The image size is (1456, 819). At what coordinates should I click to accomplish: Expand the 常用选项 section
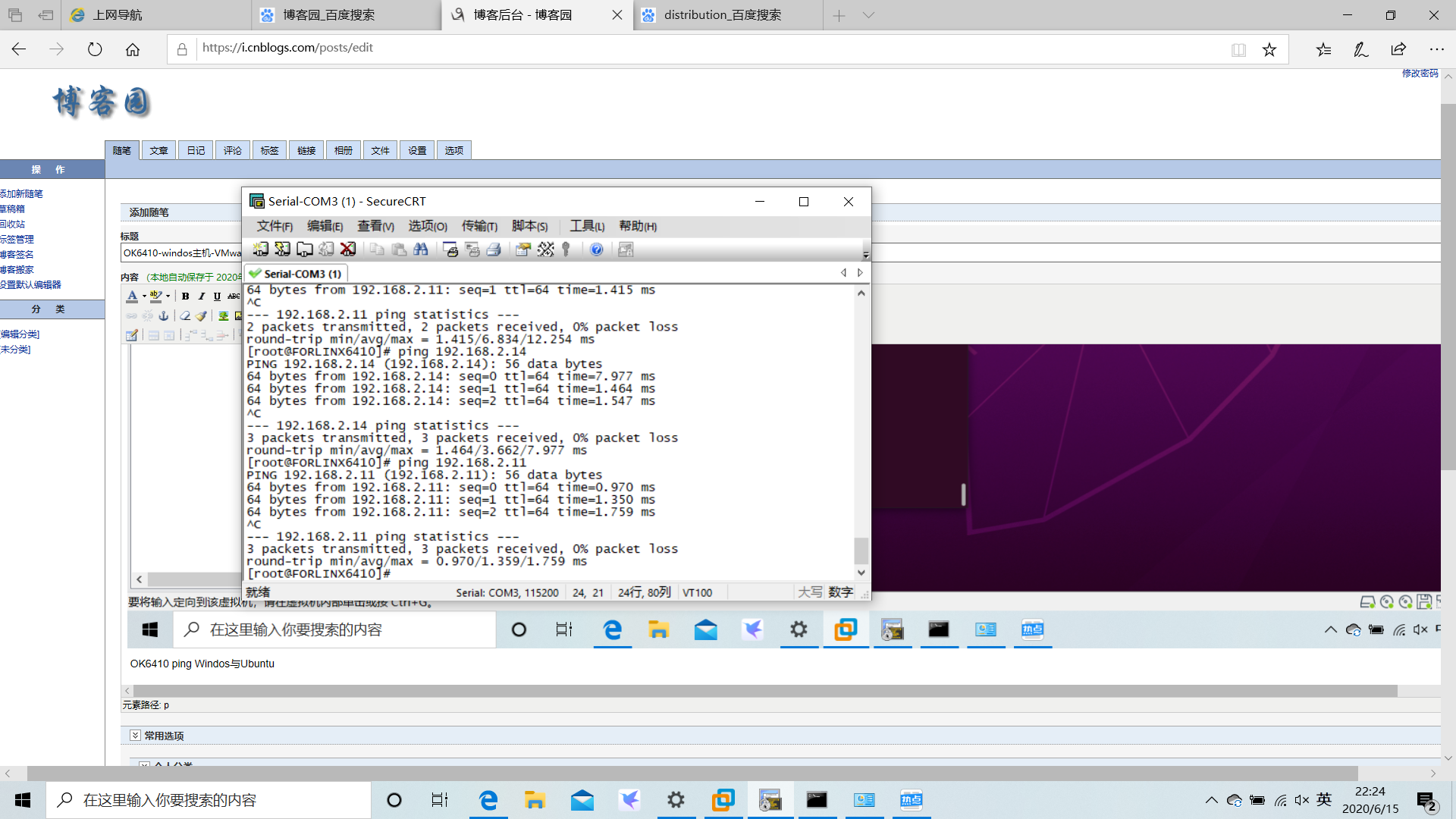coord(135,736)
